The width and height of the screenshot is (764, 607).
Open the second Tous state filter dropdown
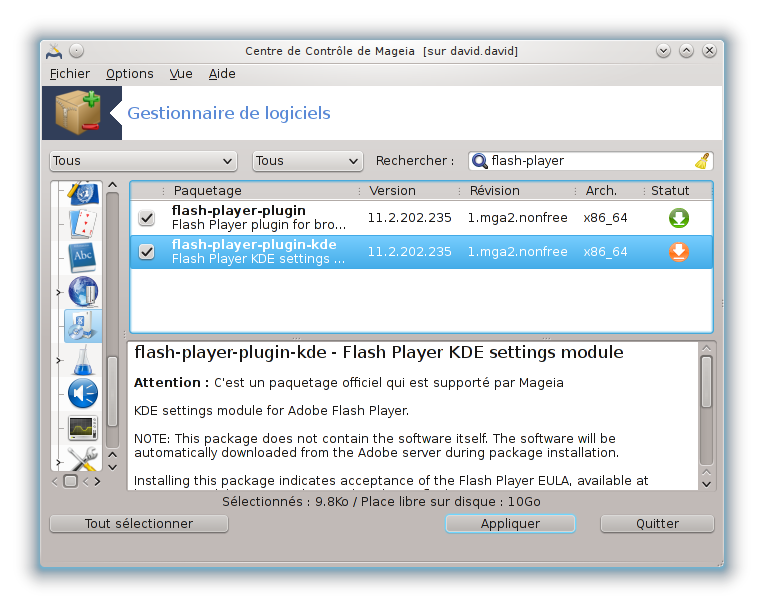point(307,161)
